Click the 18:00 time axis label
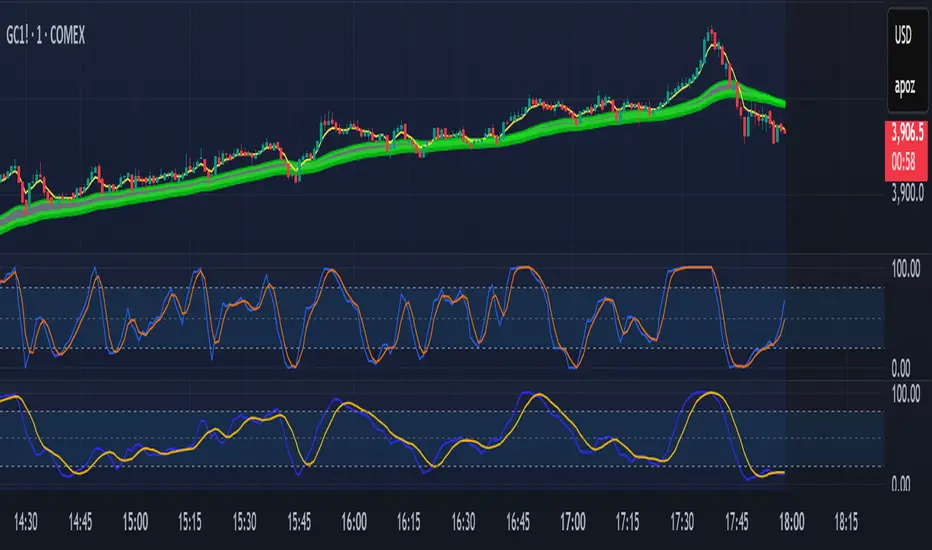Screen dimensions: 932x550 pyautogui.click(x=792, y=522)
